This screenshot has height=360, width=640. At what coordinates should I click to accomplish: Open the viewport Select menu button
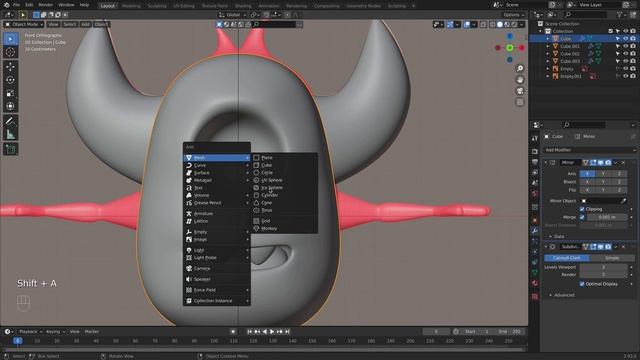[x=70, y=24]
